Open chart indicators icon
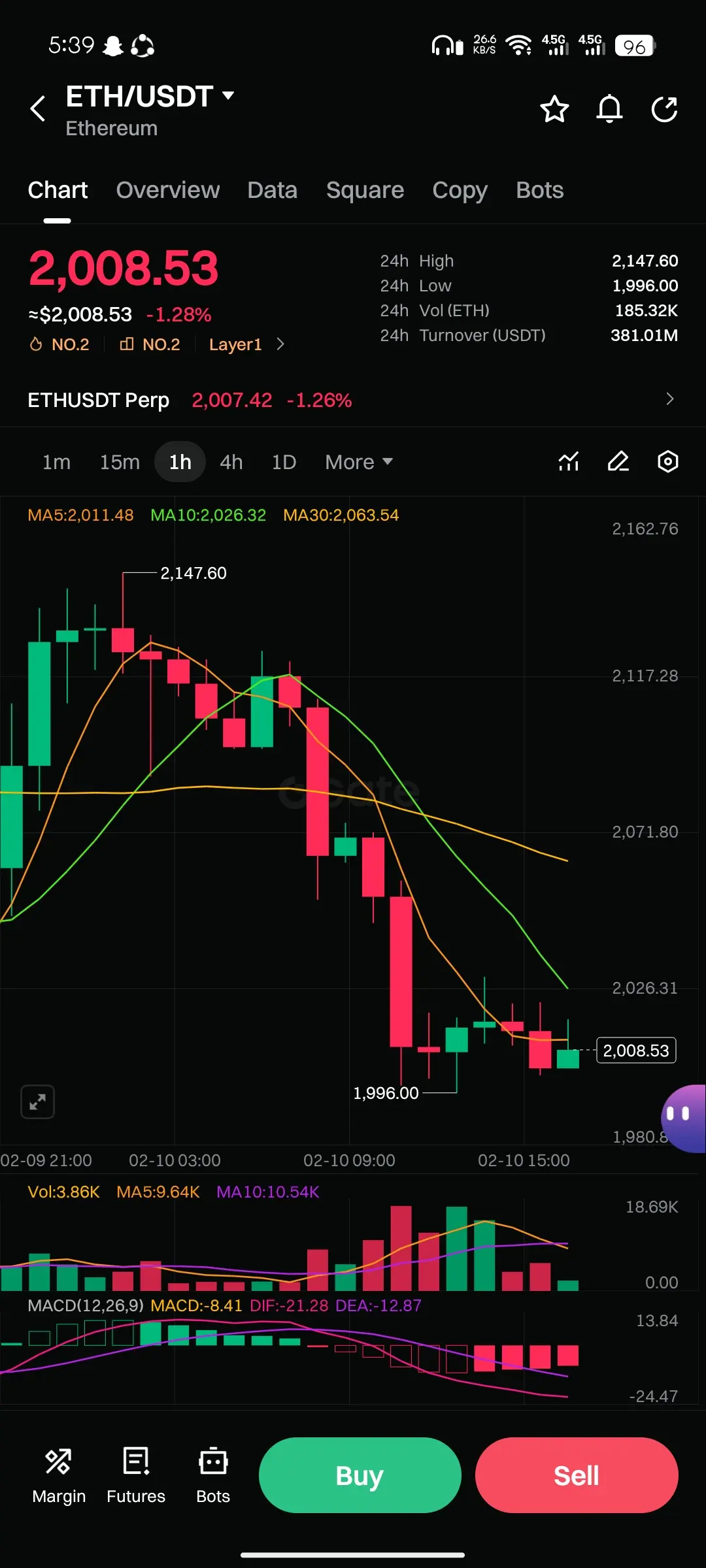706x1568 pixels. coord(569,462)
